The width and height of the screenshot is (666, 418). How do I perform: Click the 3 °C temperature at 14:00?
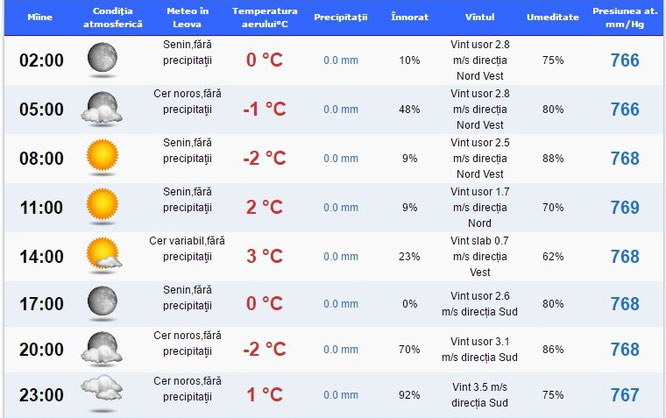(x=264, y=256)
